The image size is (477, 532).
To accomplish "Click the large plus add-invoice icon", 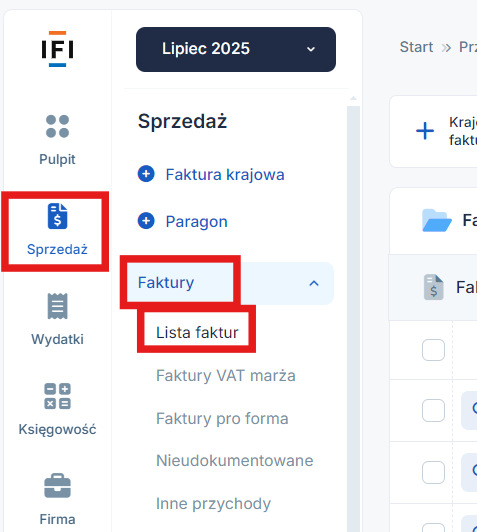I will [425, 131].
